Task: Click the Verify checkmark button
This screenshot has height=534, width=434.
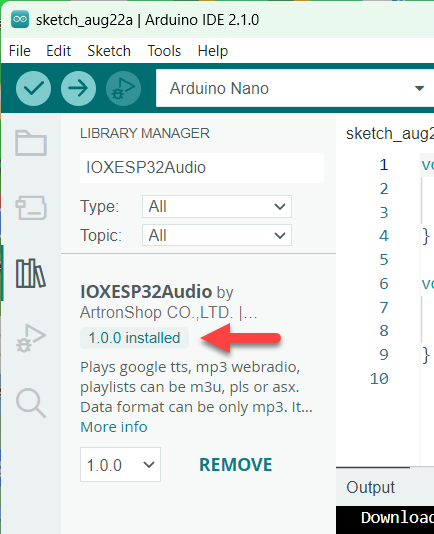Action: tap(33, 89)
